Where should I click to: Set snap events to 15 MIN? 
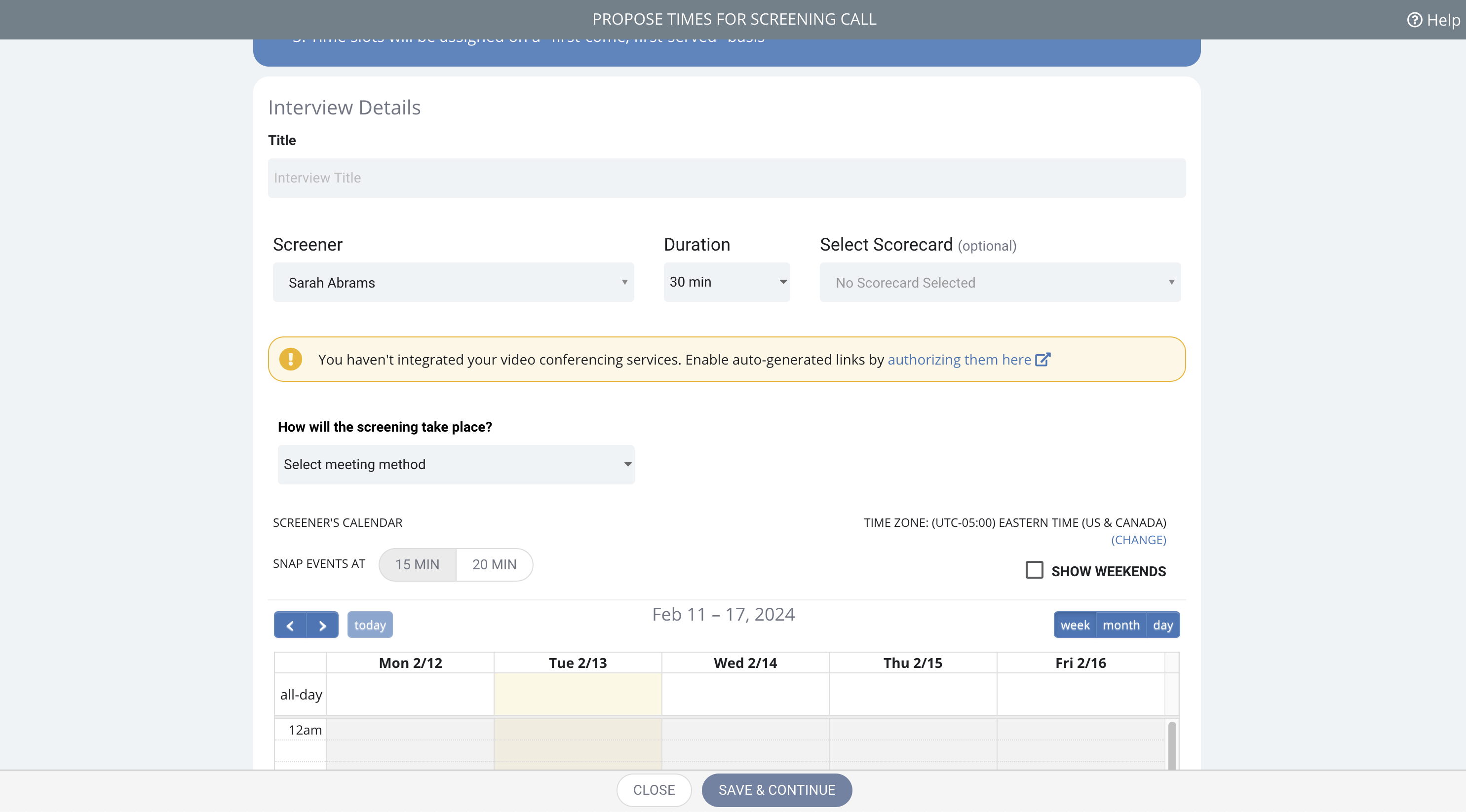click(x=417, y=565)
